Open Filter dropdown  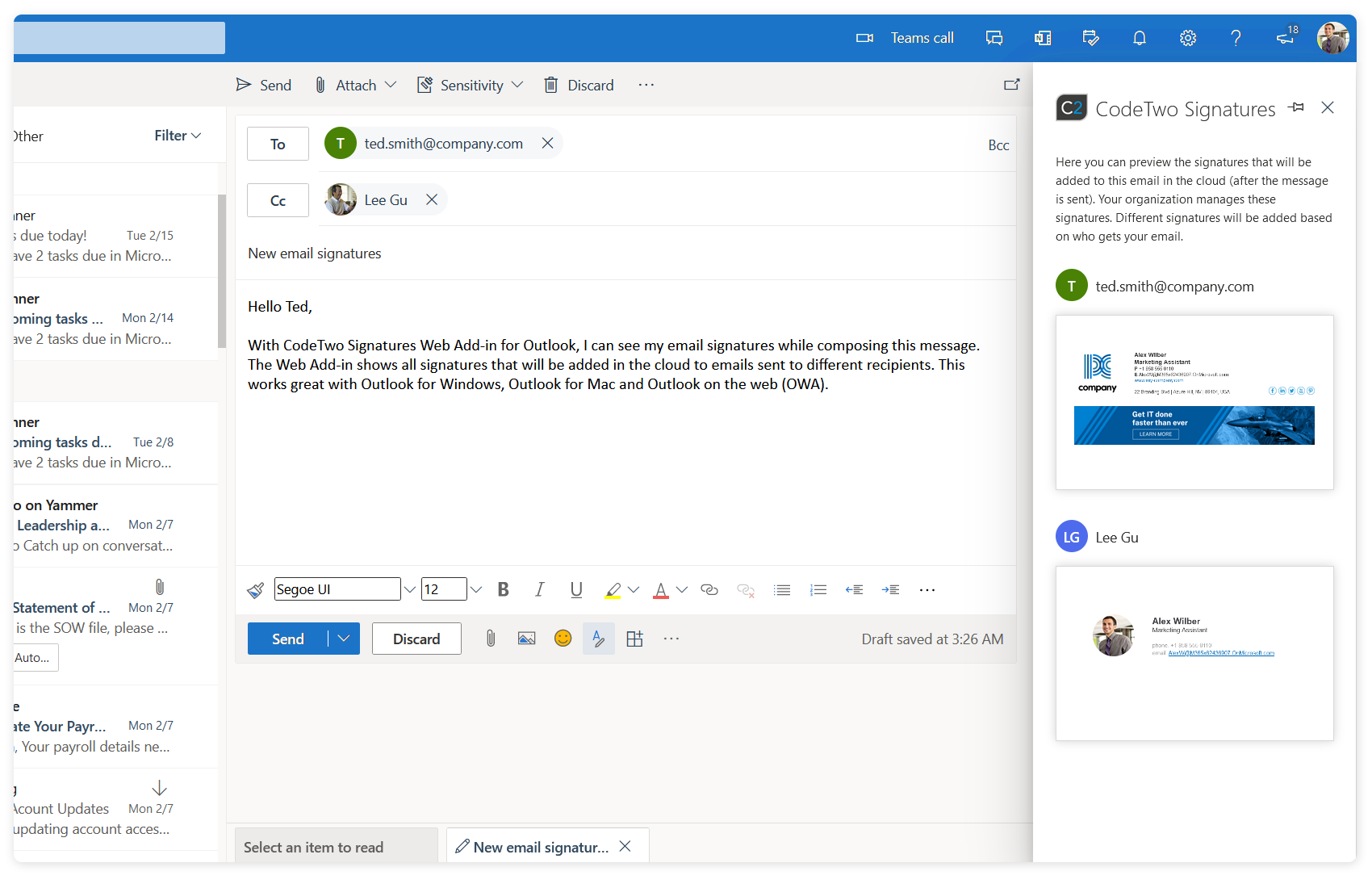[x=178, y=136]
